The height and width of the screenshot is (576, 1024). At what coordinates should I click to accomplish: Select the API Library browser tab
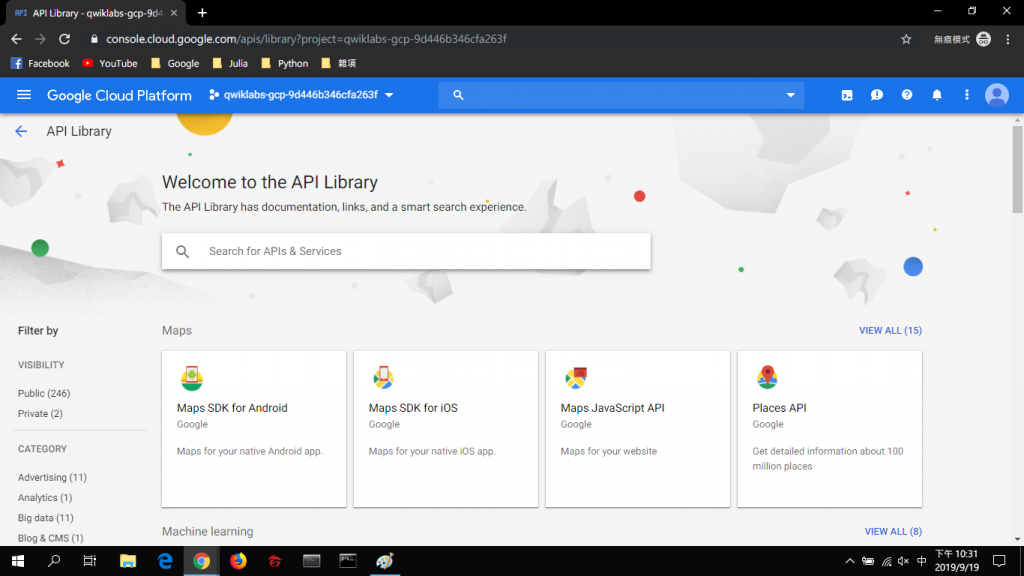(x=95, y=13)
